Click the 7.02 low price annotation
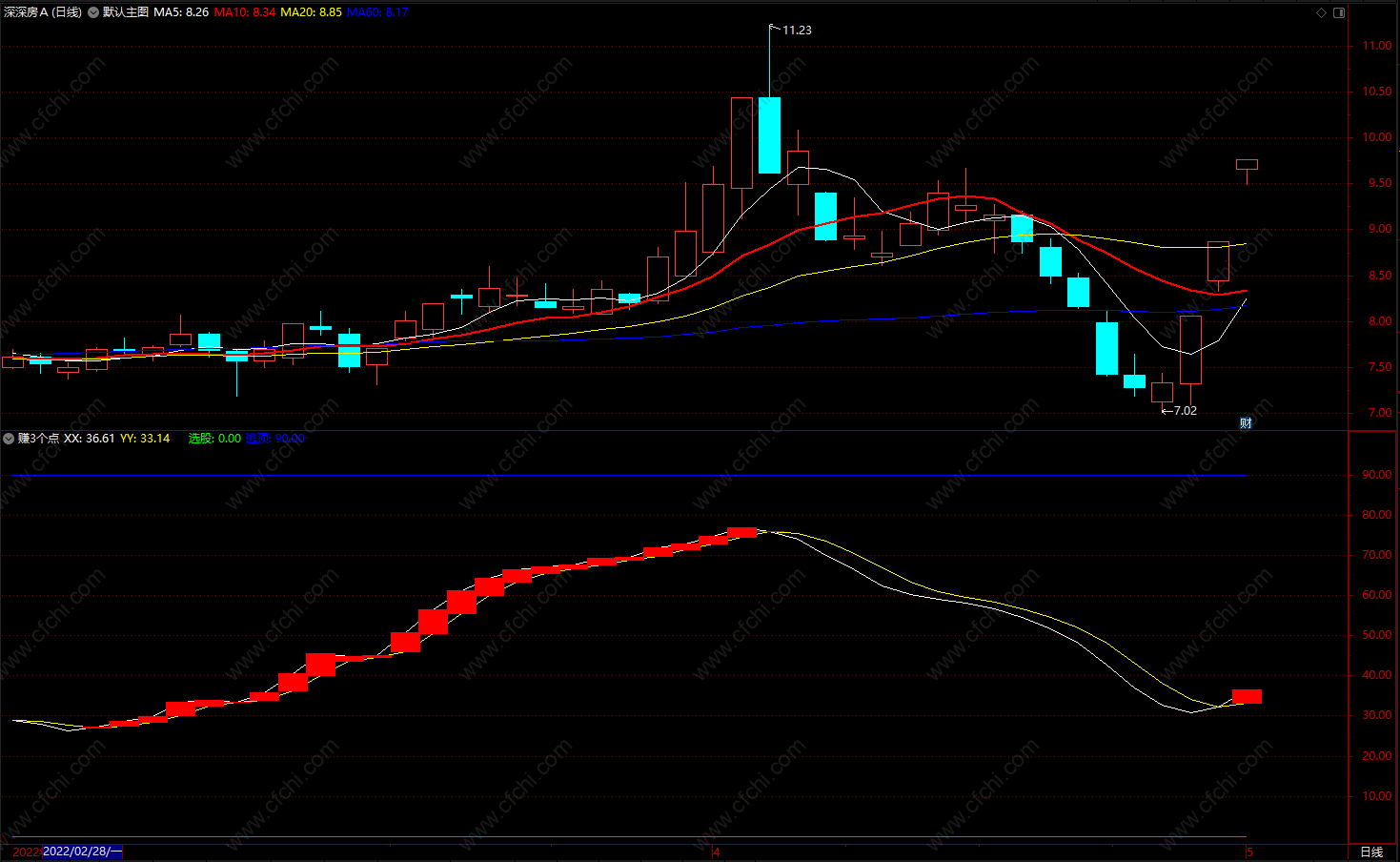This screenshot has height=862, width=1400. pos(1185,411)
